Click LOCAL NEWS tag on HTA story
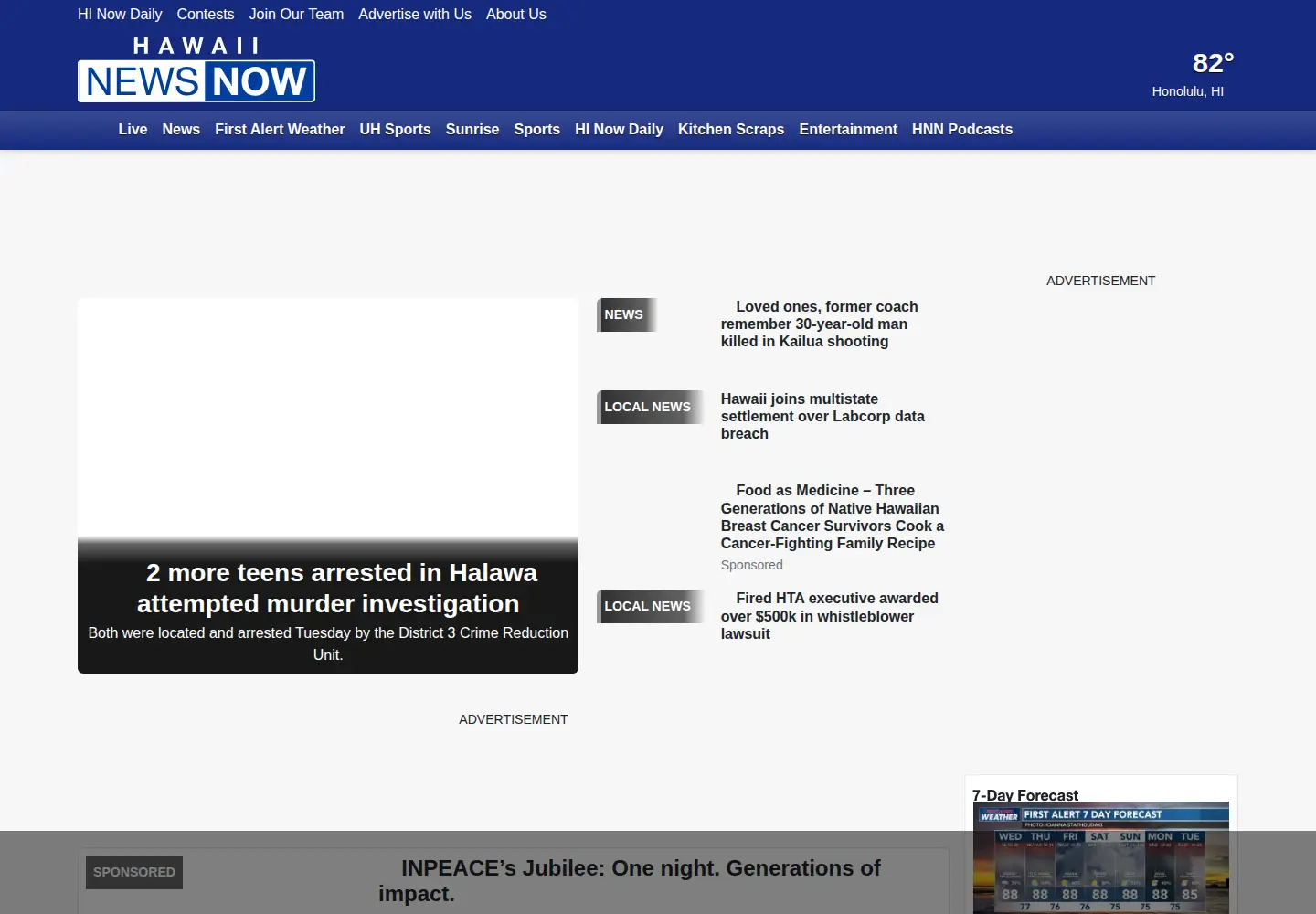 click(651, 606)
